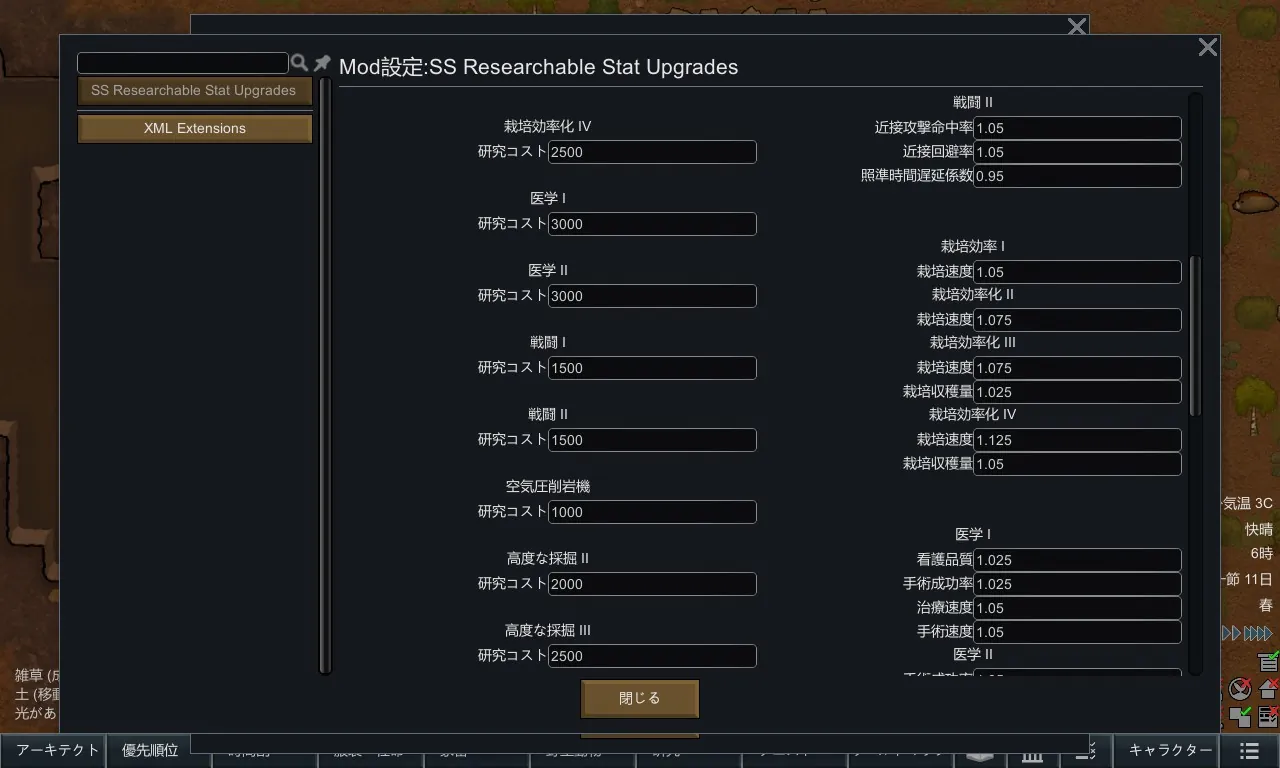The image size is (1280, 768).
Task: Click the 空気圧削岩機 research cost field
Action: pyautogui.click(x=652, y=512)
